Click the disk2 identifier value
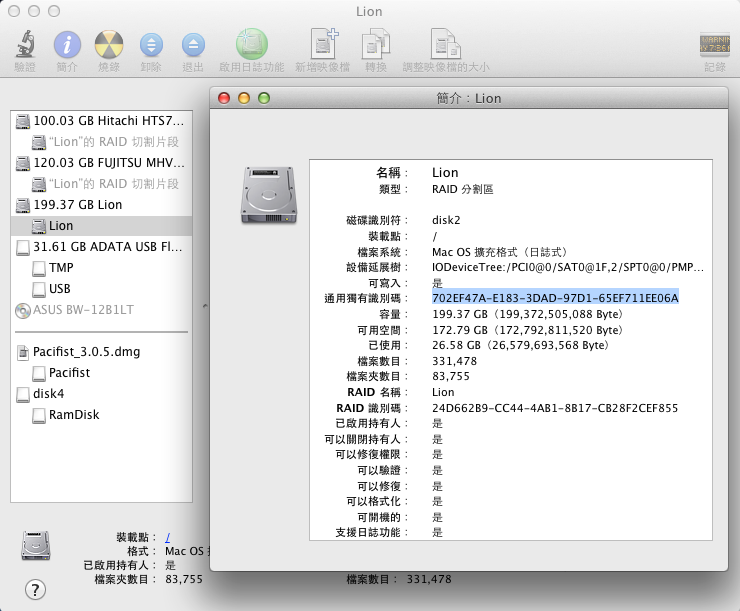 point(446,220)
